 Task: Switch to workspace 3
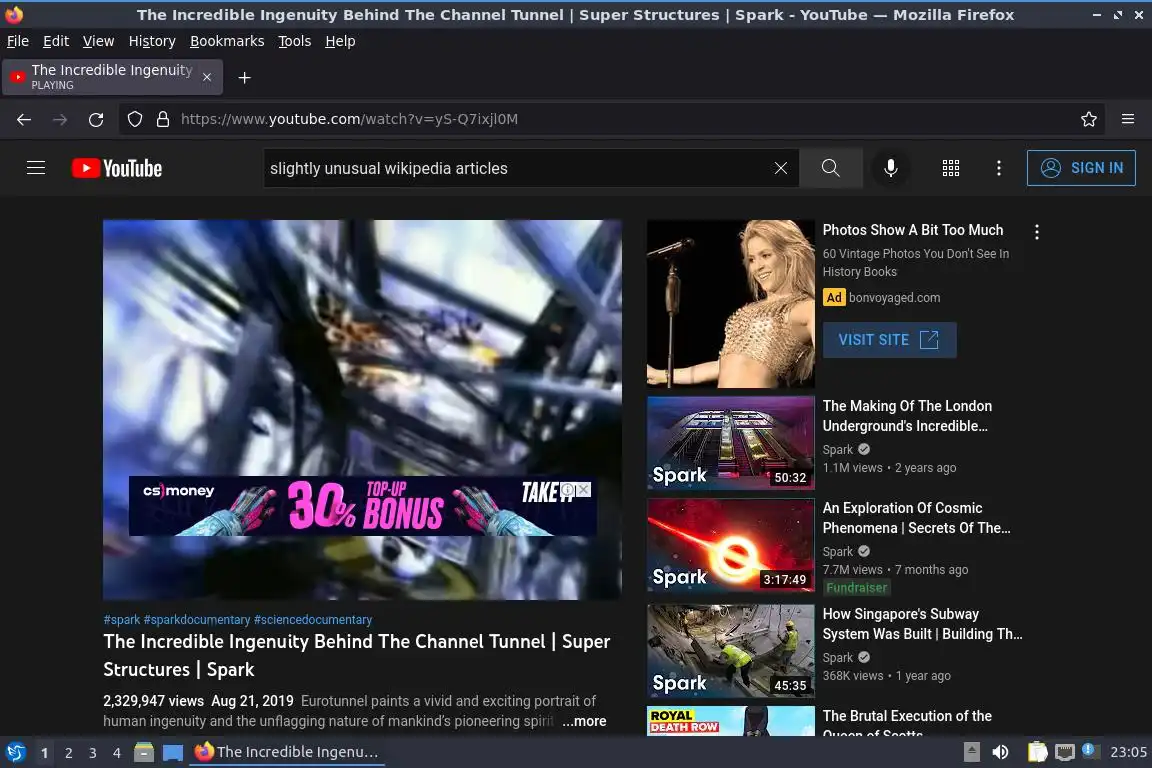[x=93, y=753]
